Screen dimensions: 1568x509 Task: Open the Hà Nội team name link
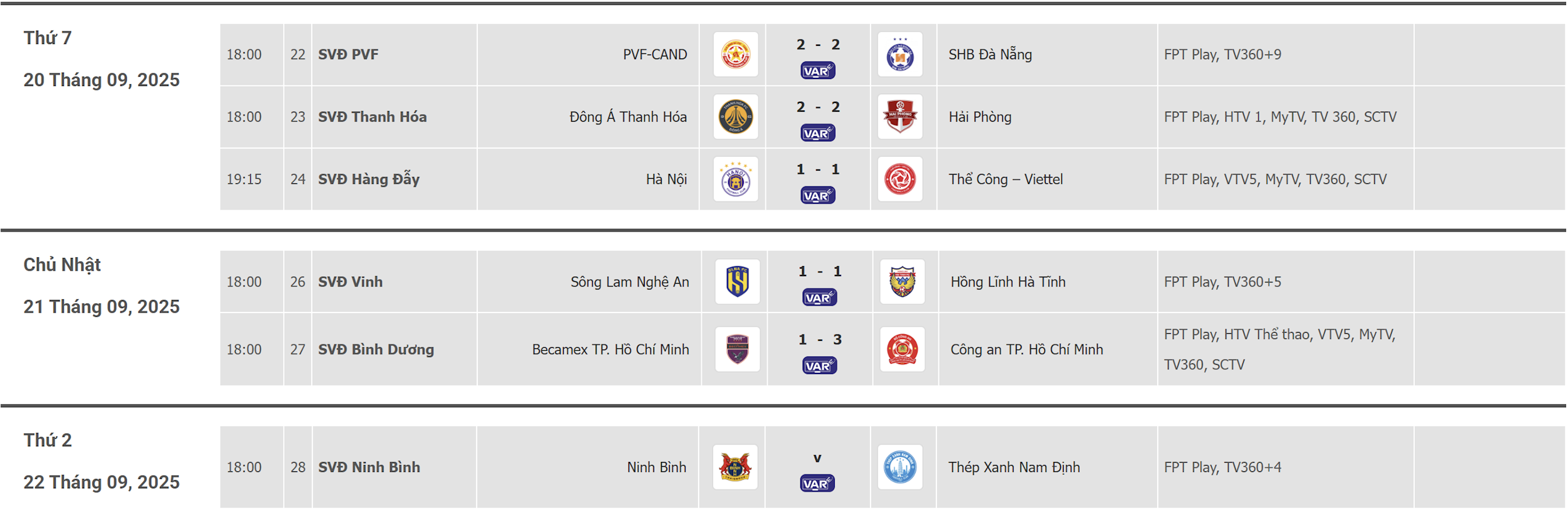tap(667, 179)
